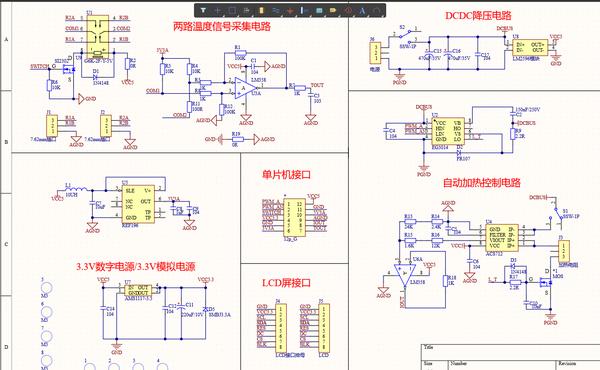Open the align objects tool
600x370 pixels.
point(246,11)
